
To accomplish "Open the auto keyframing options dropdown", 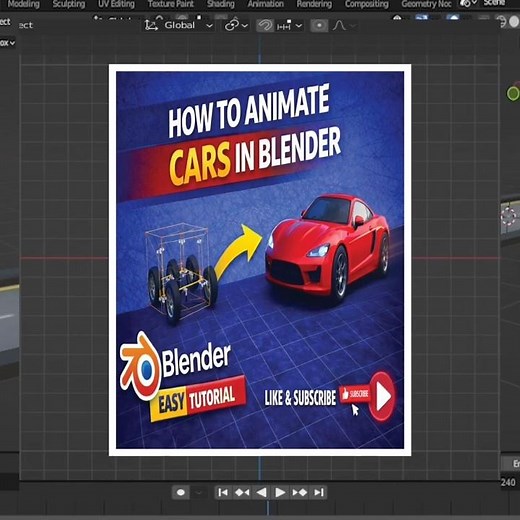I will tap(199, 492).
